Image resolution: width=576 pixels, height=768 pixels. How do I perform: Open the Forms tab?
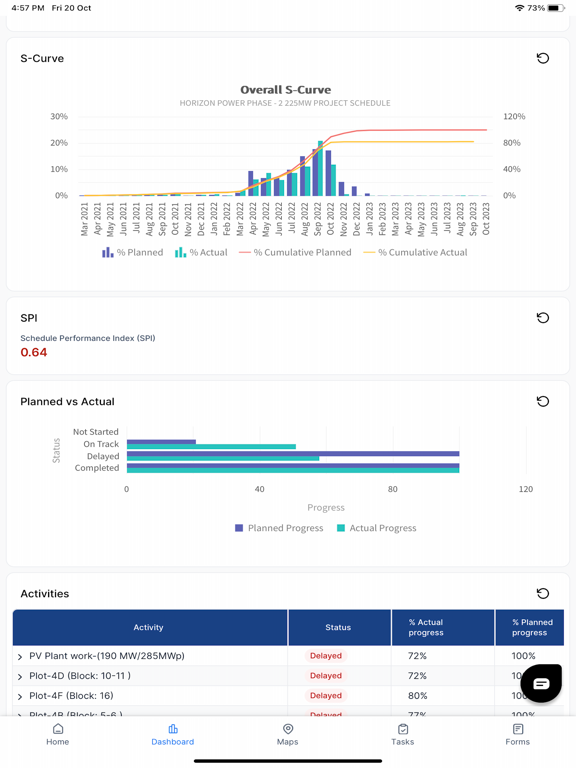tap(518, 735)
